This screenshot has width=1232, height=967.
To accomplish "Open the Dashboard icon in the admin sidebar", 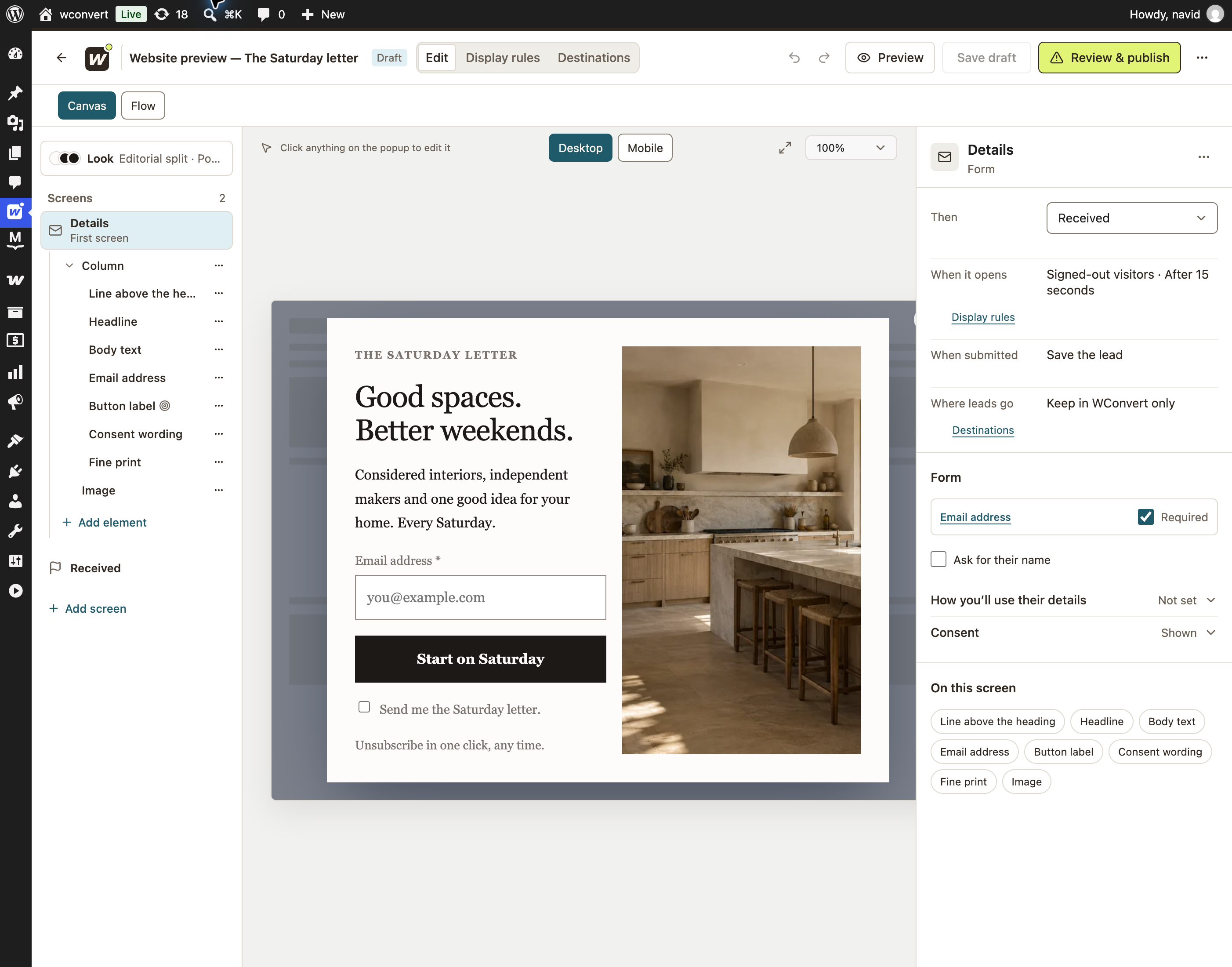I will point(15,54).
